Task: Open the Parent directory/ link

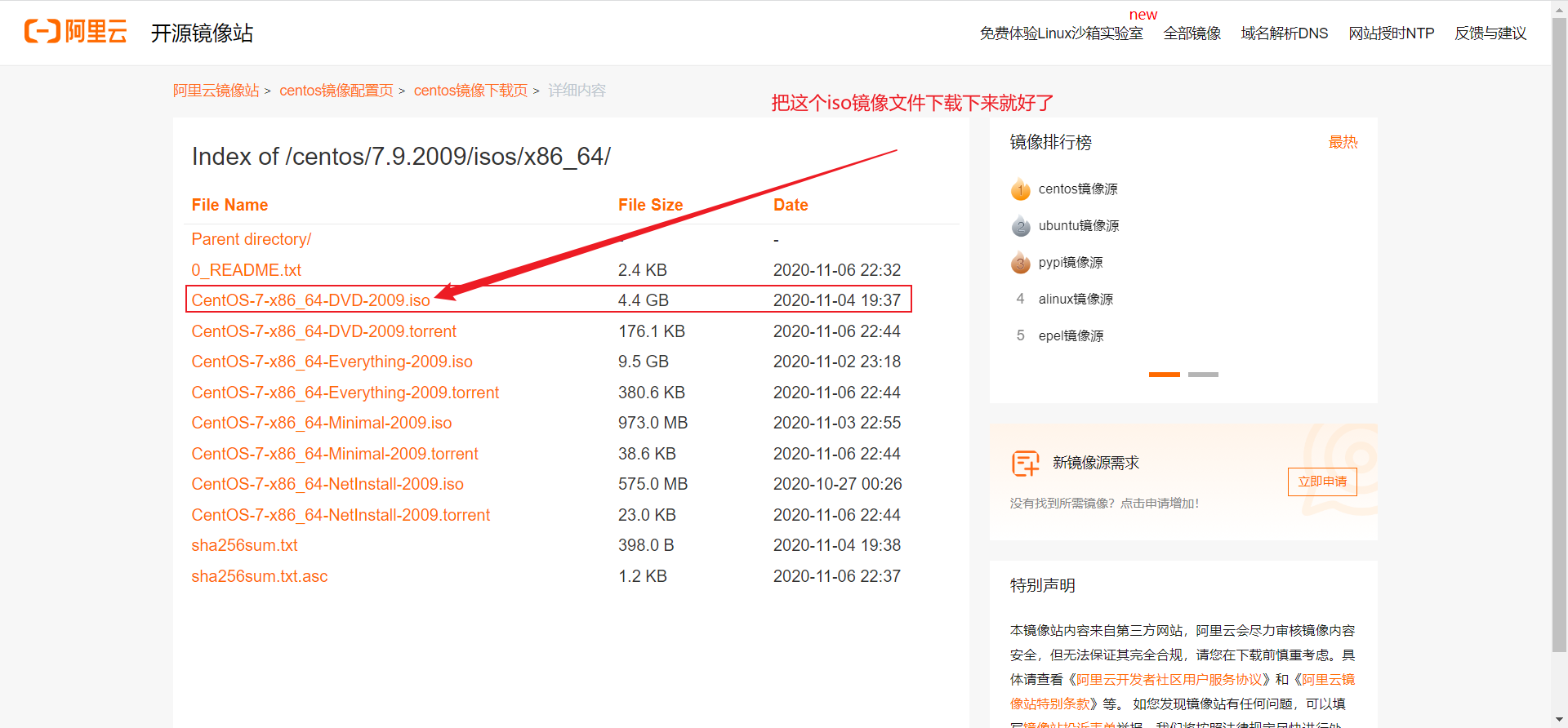Action: click(251, 239)
